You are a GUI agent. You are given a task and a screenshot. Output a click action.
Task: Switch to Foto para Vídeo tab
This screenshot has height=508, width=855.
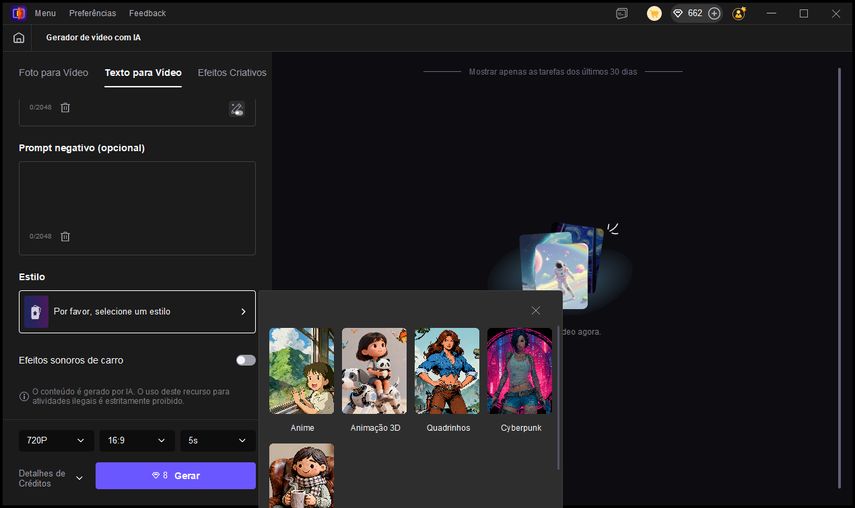click(53, 72)
